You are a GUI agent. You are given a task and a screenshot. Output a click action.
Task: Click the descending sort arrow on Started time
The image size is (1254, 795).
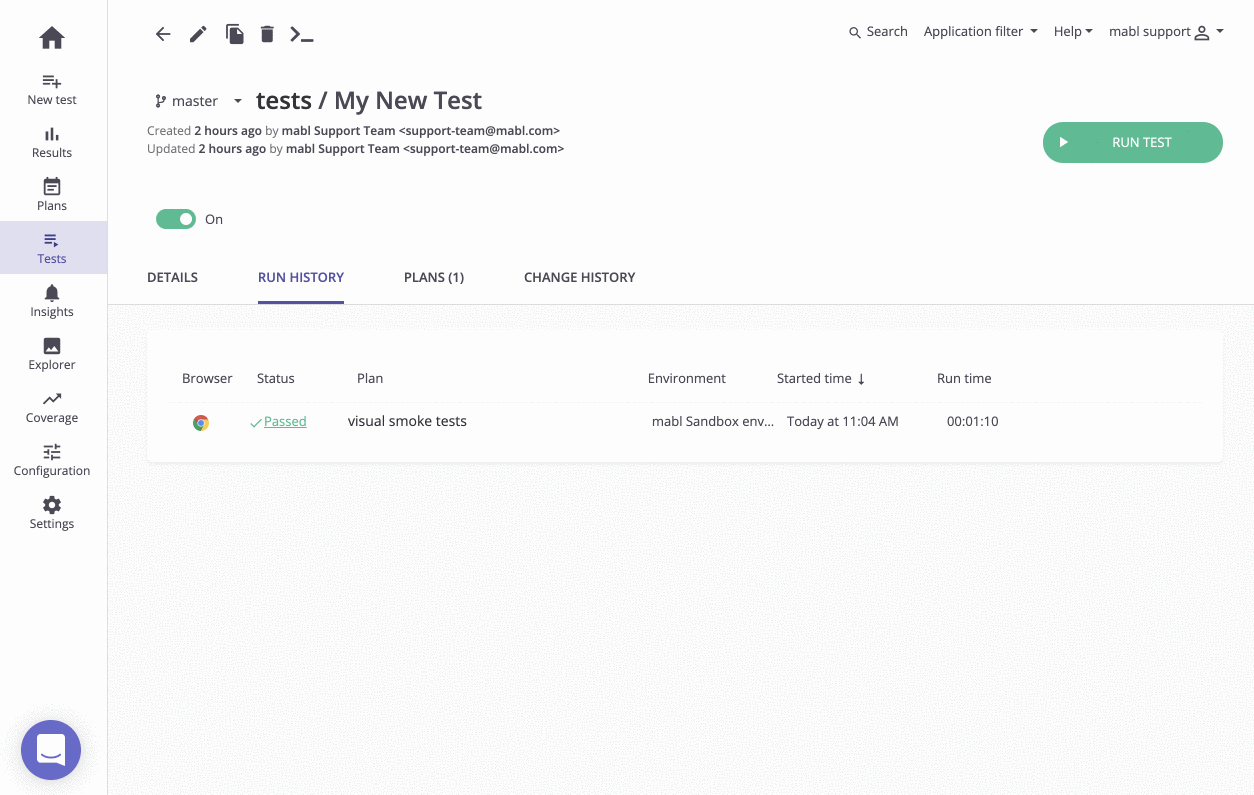tap(861, 379)
